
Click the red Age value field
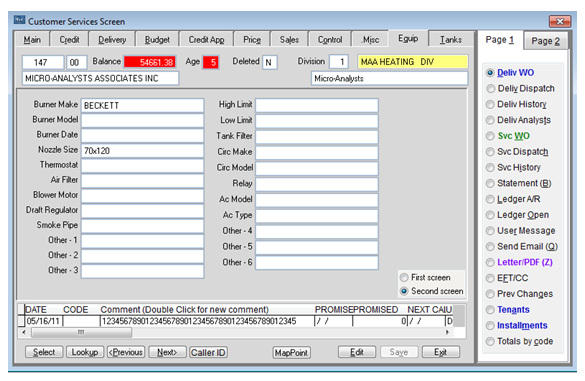tap(211, 62)
